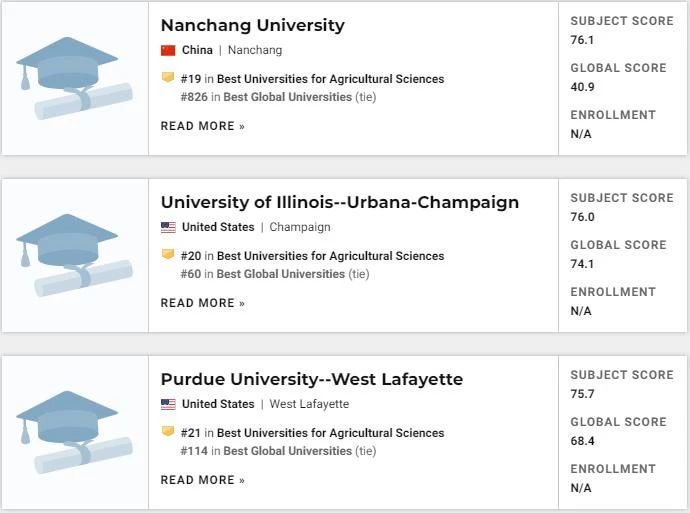Click the #19 ranking badge icon
Screen dimensions: 690x513
pos(168,78)
